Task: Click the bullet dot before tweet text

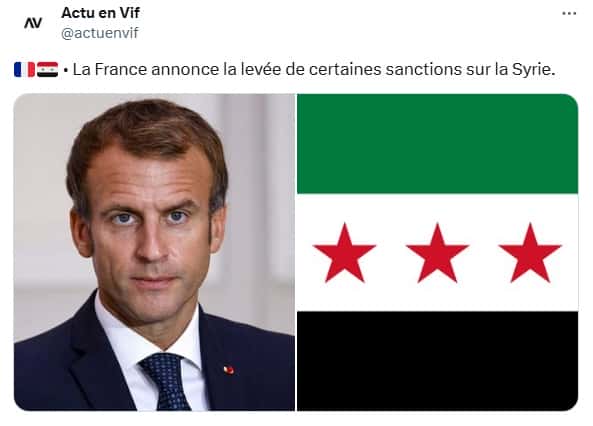Action: click(65, 70)
